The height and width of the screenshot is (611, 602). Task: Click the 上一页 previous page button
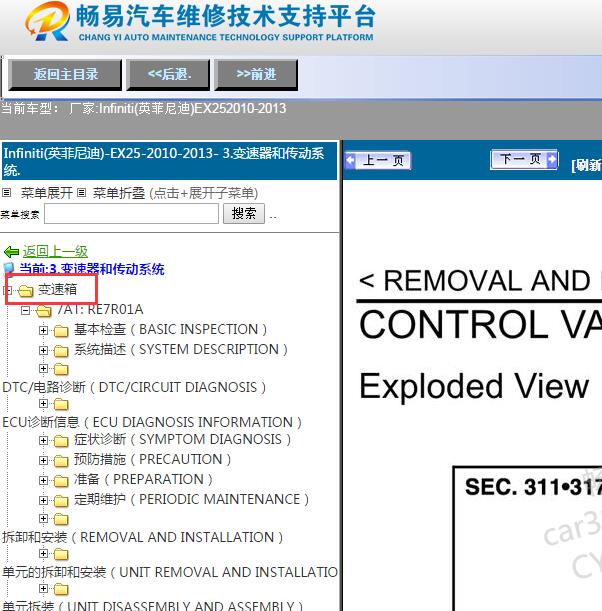378,160
